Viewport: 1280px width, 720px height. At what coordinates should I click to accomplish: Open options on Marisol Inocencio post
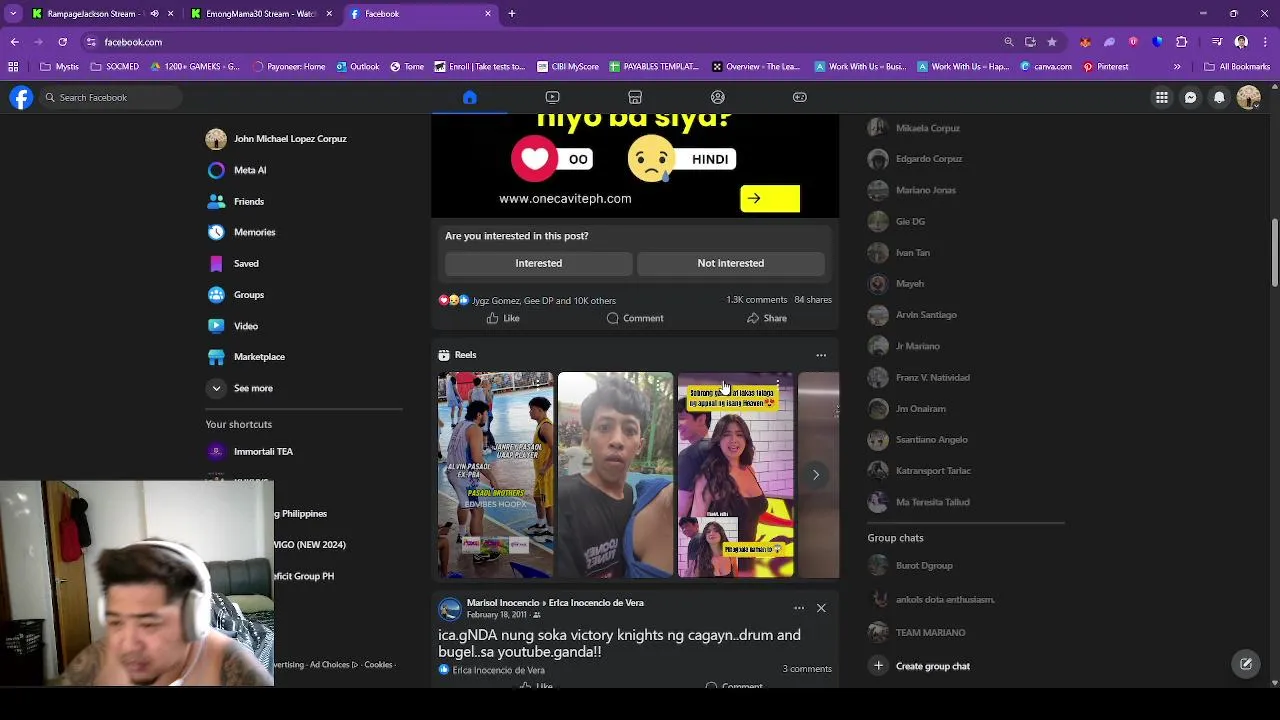pos(799,608)
